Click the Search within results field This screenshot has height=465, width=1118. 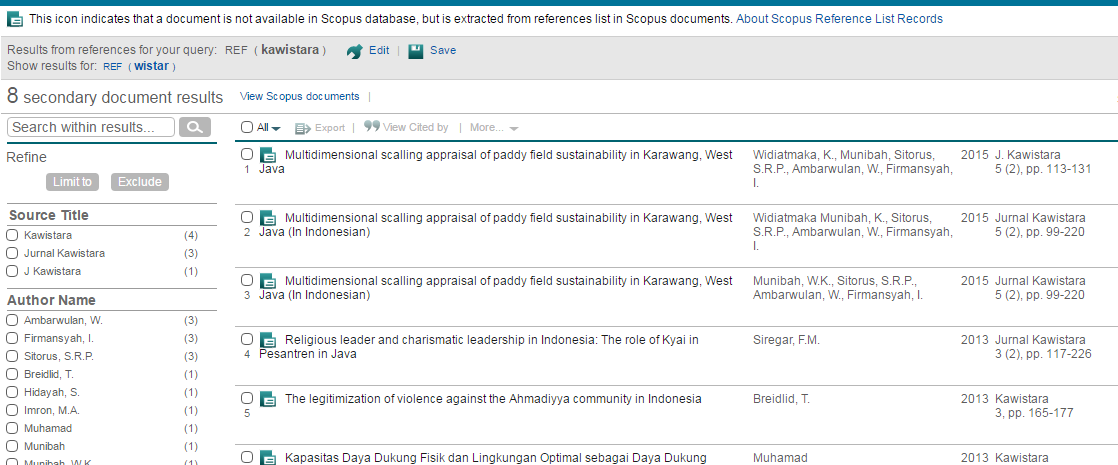(90, 127)
